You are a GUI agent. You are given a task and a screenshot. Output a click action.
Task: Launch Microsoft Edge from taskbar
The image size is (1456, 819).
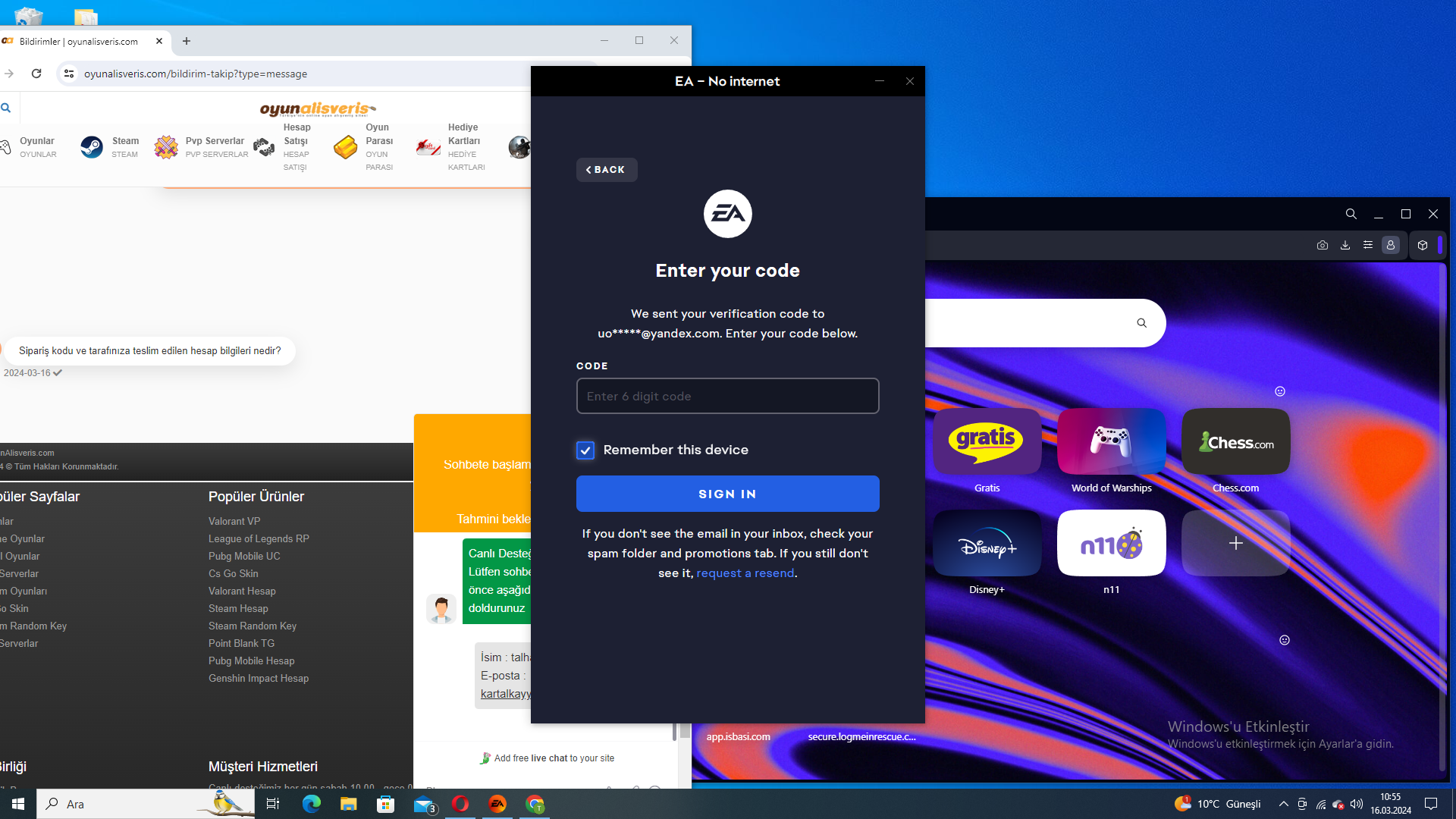pyautogui.click(x=311, y=804)
